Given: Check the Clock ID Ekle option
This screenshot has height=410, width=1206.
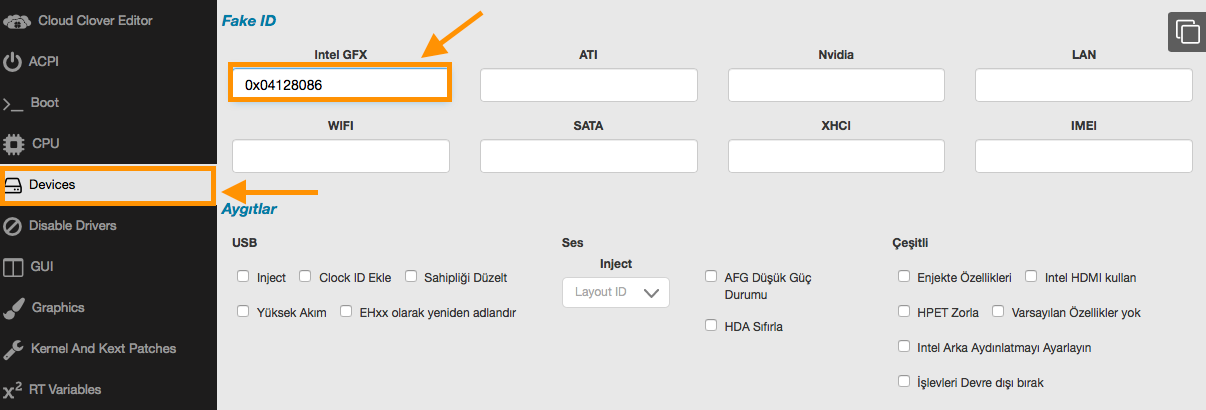Looking at the screenshot, I should point(305,277).
